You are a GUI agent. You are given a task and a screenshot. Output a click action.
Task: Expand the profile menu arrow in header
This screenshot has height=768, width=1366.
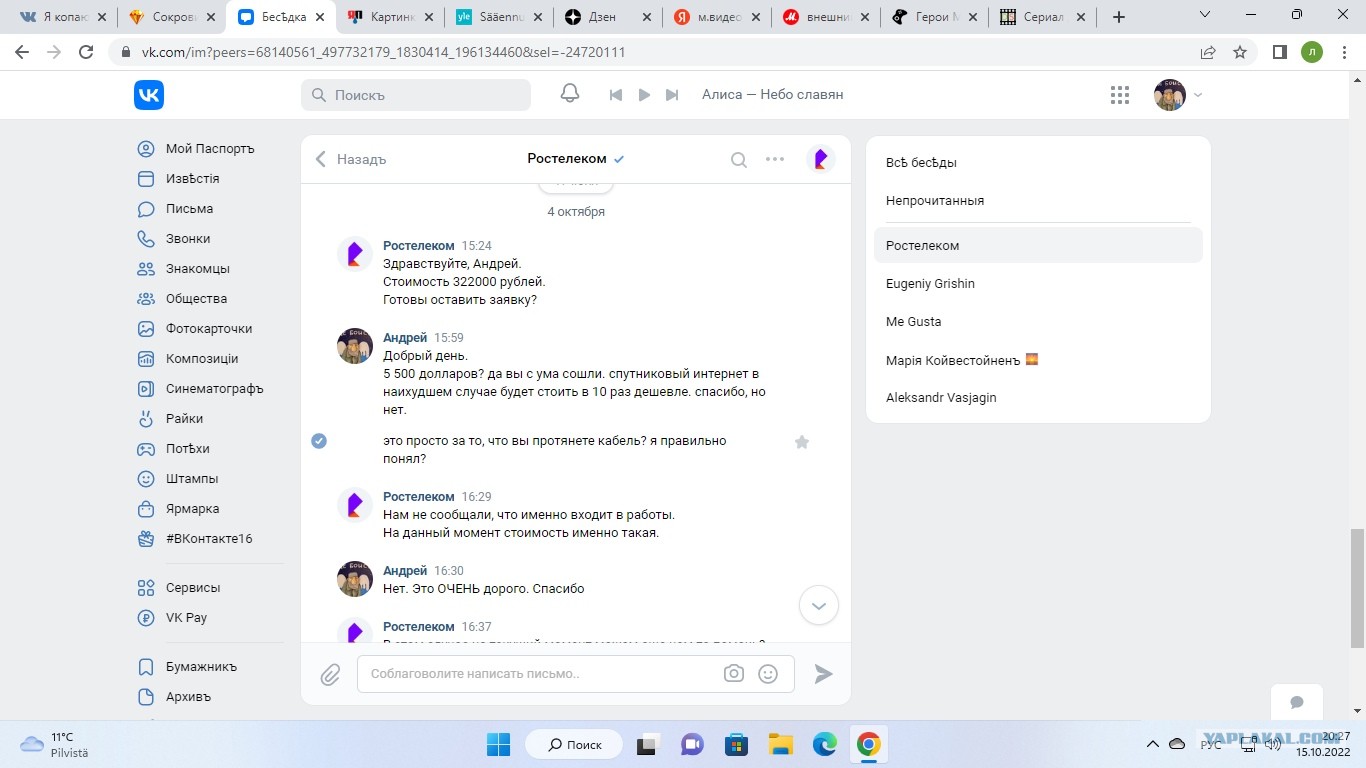1198,95
